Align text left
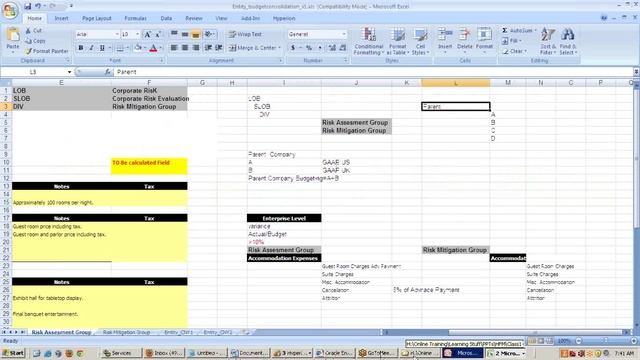640x360 pixels. tap(174, 48)
